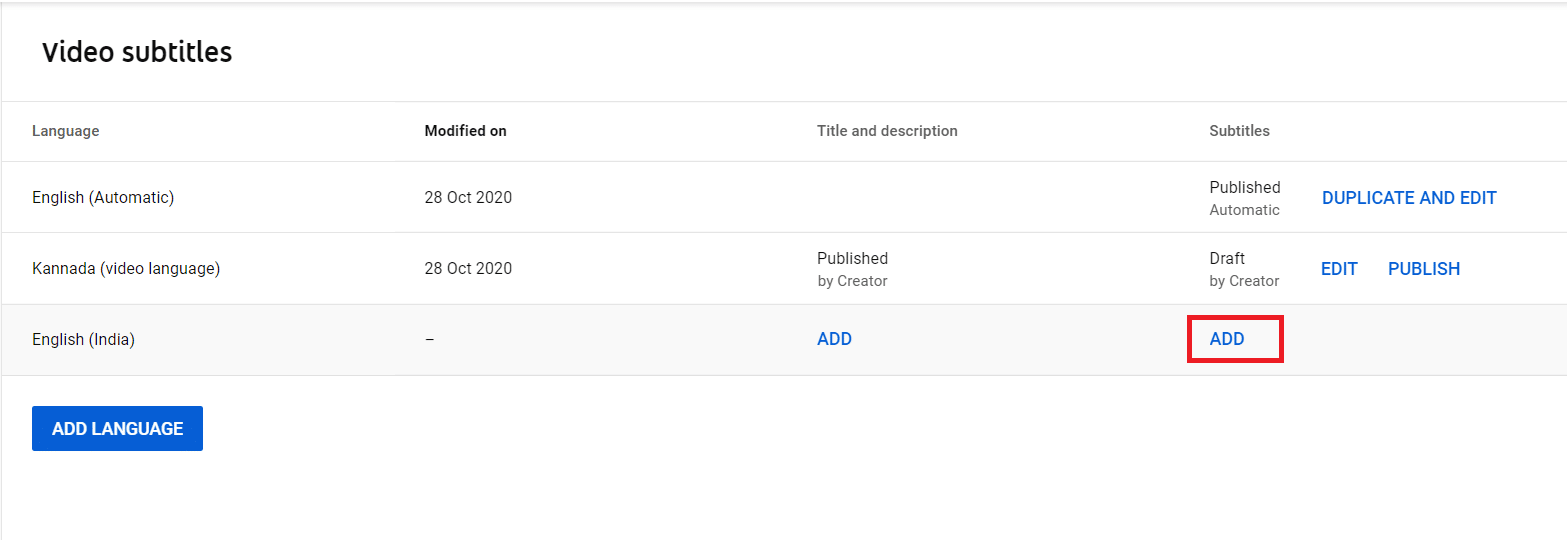Edit the Kannada subtitles draft
This screenshot has height=540, width=1567.
1339,269
